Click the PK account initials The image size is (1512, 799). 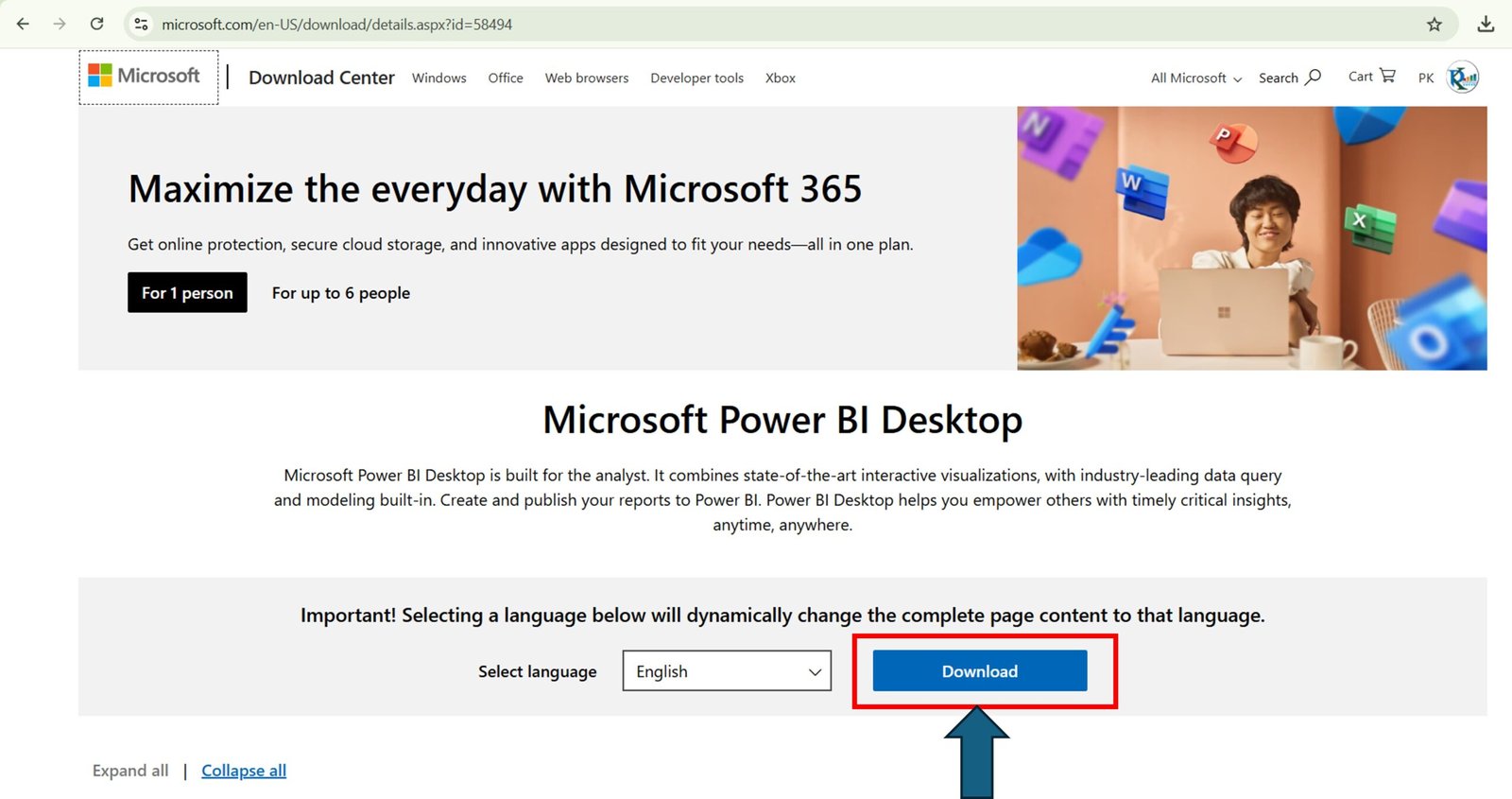[1426, 78]
